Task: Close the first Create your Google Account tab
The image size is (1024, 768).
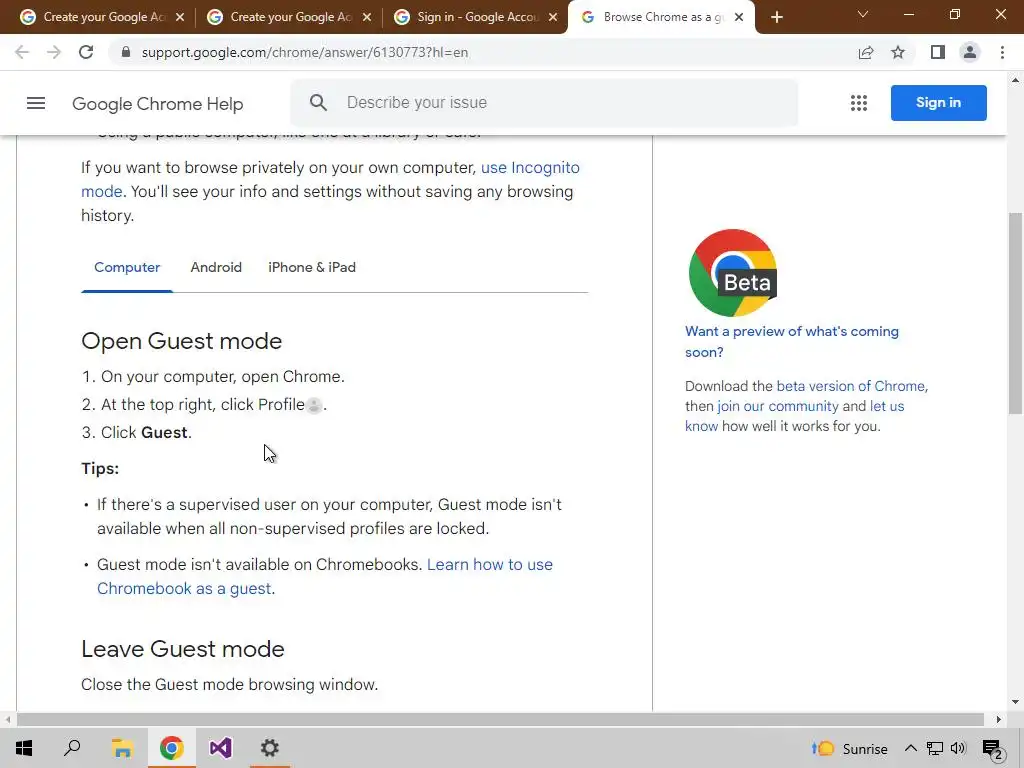Action: (x=180, y=18)
